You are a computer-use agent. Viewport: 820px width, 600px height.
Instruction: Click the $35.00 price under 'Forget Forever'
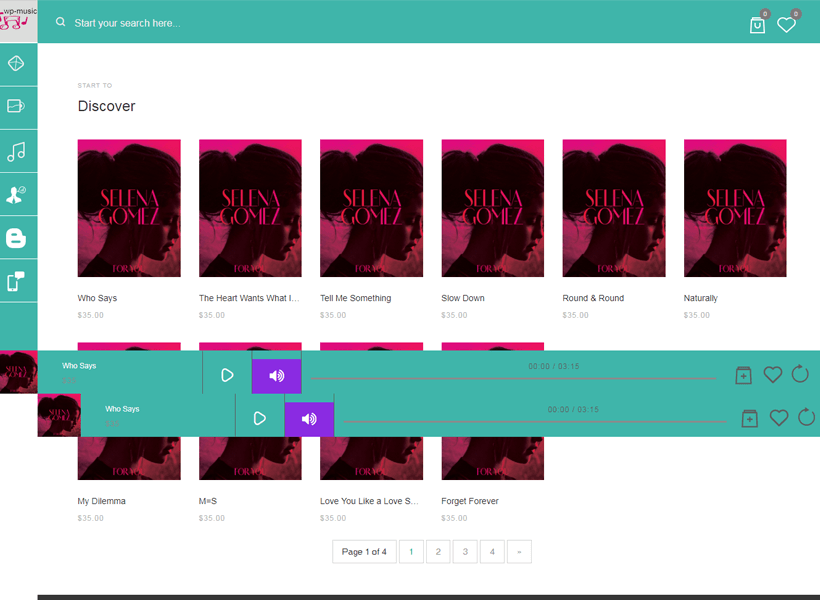[454, 518]
